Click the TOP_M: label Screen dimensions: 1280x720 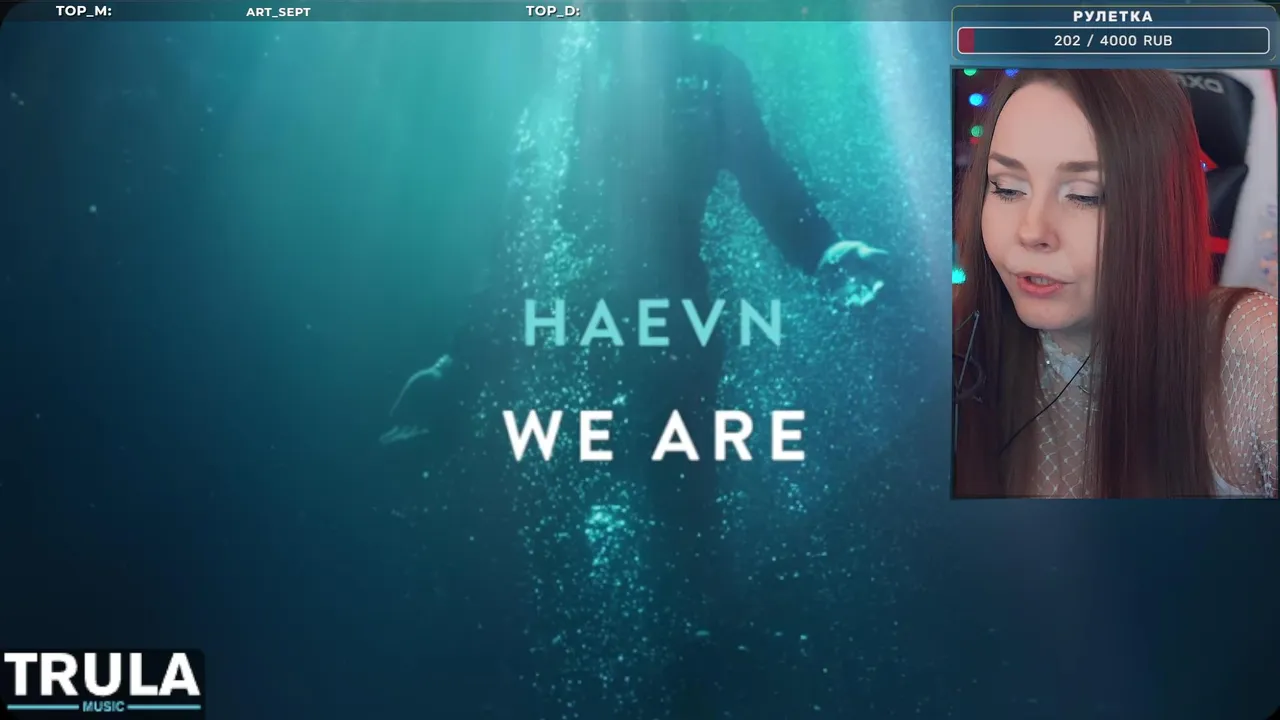tap(84, 11)
